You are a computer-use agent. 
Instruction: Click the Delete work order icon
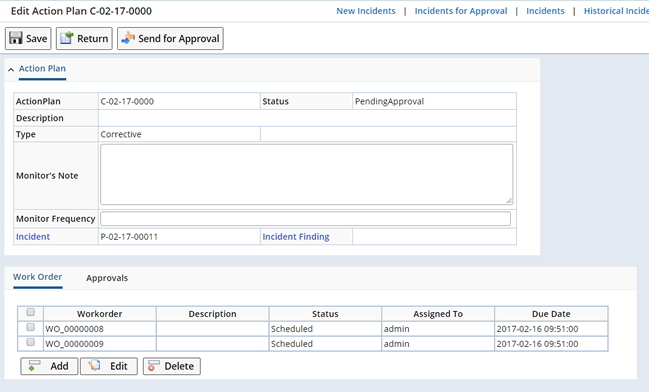(154, 365)
